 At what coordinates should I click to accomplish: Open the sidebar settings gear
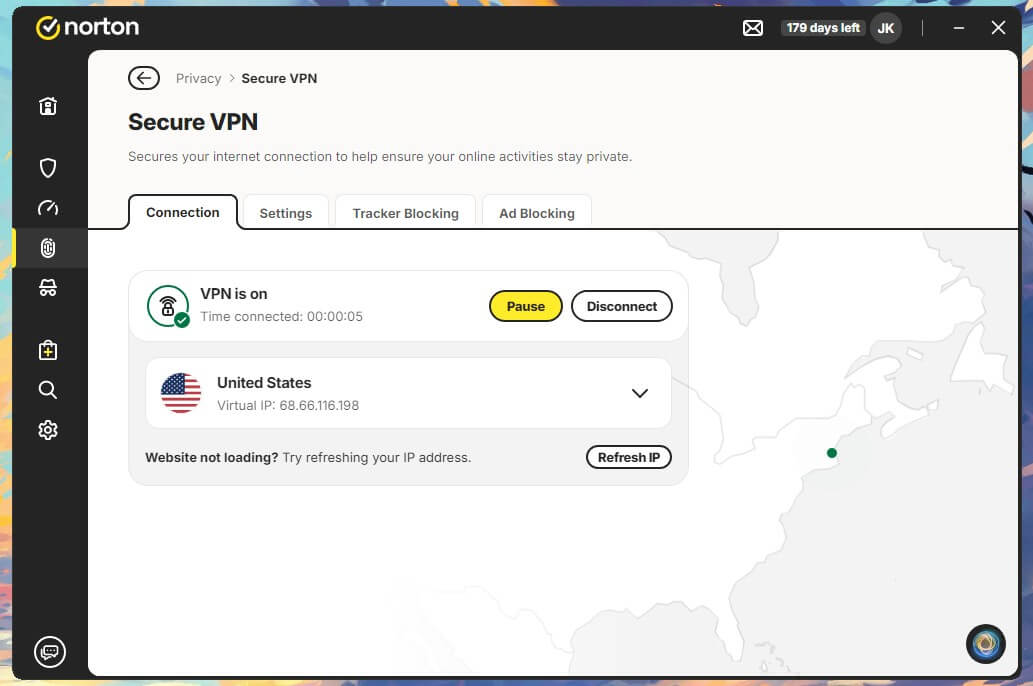point(47,430)
